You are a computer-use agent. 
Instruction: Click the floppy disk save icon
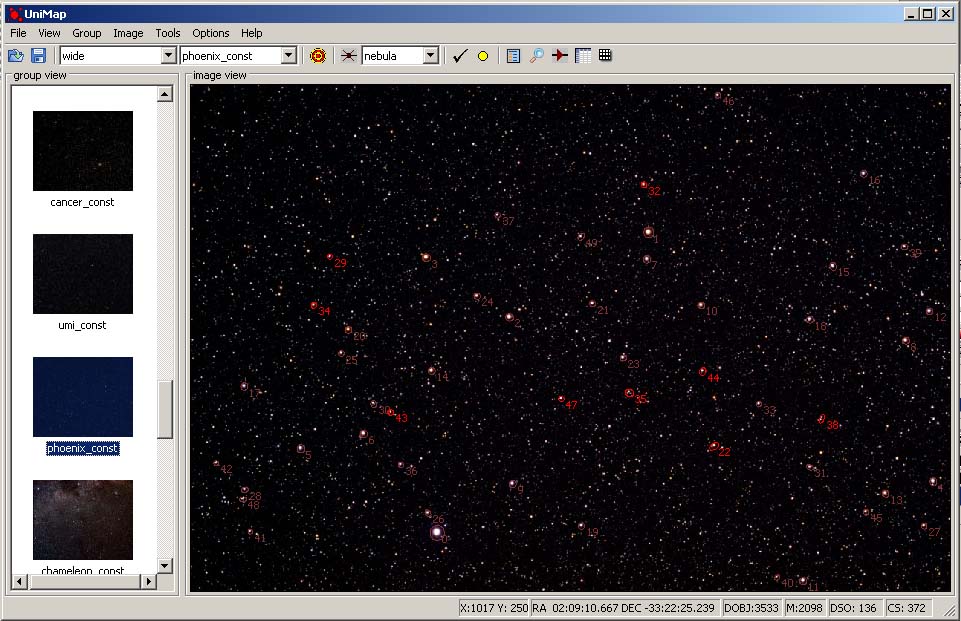39,56
